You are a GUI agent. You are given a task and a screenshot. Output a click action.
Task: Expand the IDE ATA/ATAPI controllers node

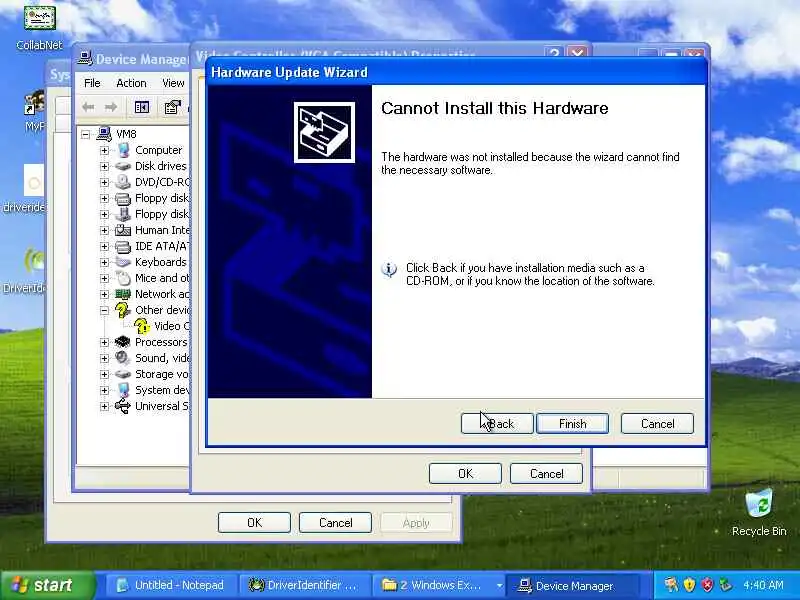tap(104, 246)
